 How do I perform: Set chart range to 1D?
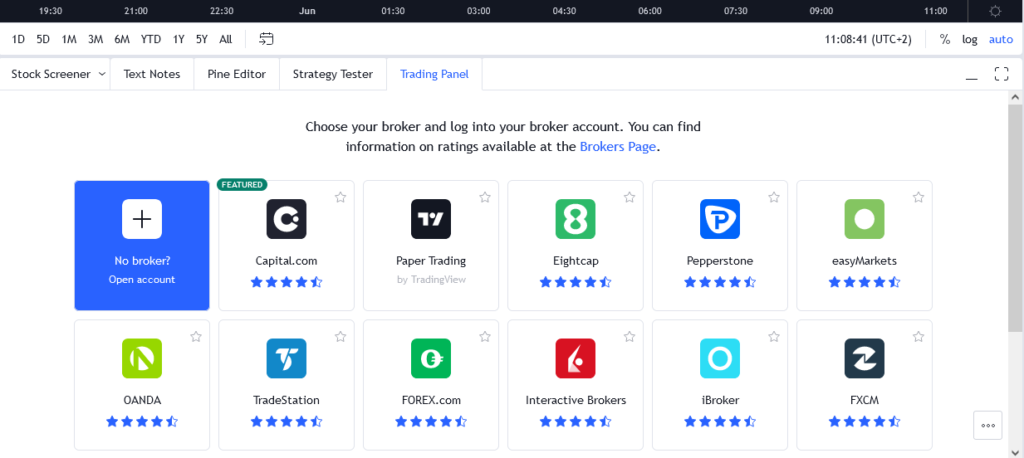[18, 39]
